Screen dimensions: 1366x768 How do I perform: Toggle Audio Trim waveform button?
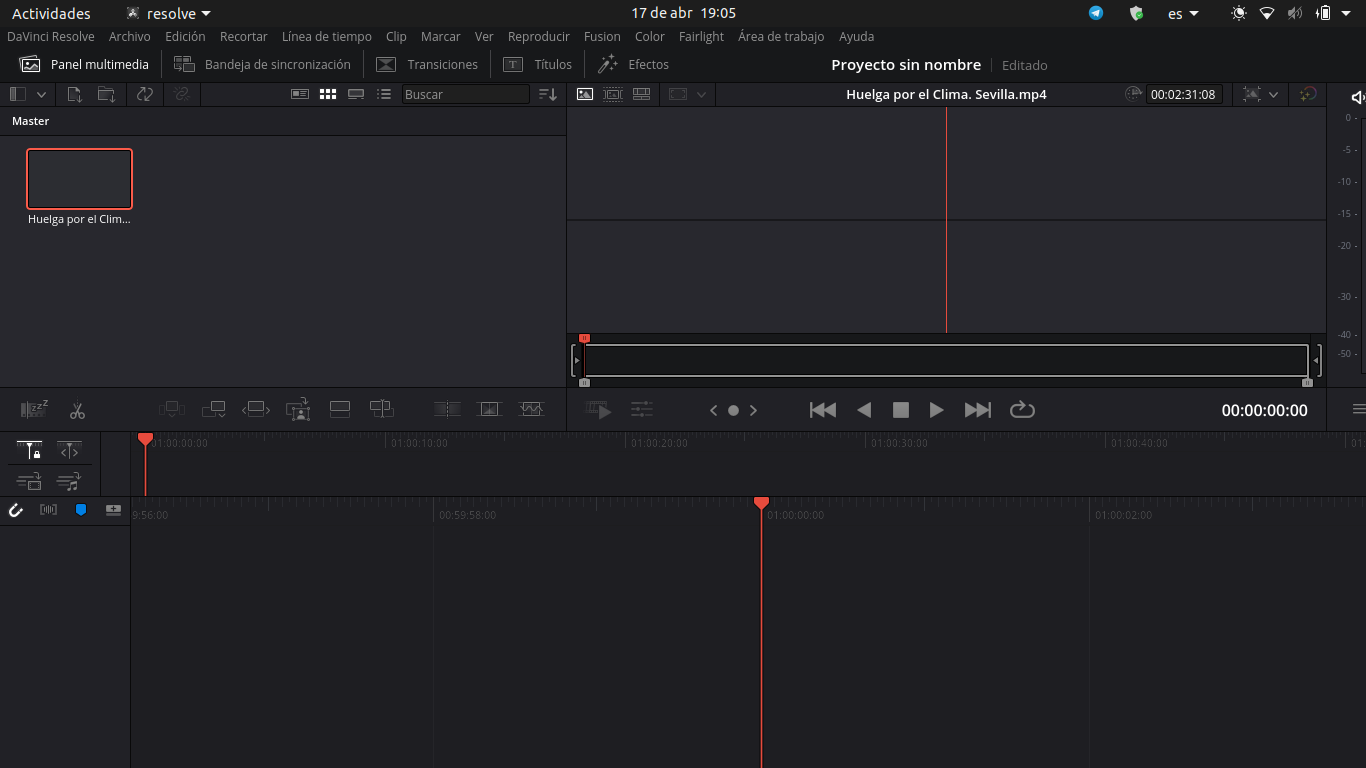pos(48,510)
